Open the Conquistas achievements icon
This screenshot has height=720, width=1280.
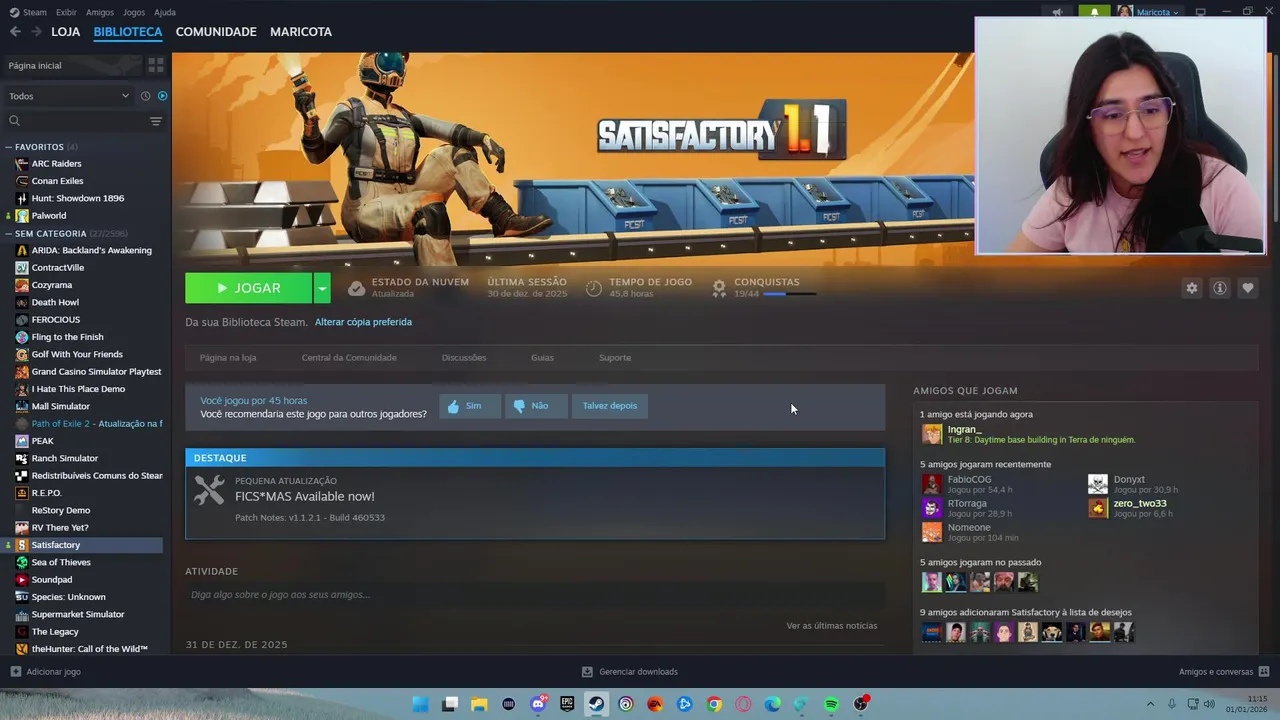point(719,288)
